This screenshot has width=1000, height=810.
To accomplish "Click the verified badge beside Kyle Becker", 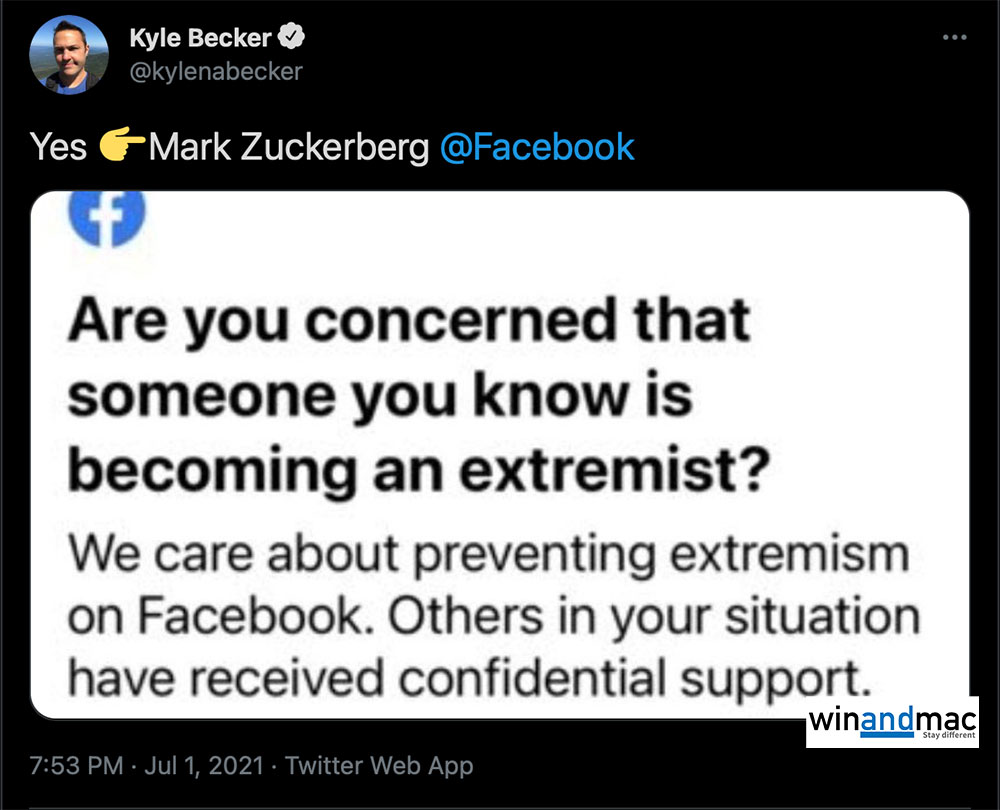I will 292,39.
